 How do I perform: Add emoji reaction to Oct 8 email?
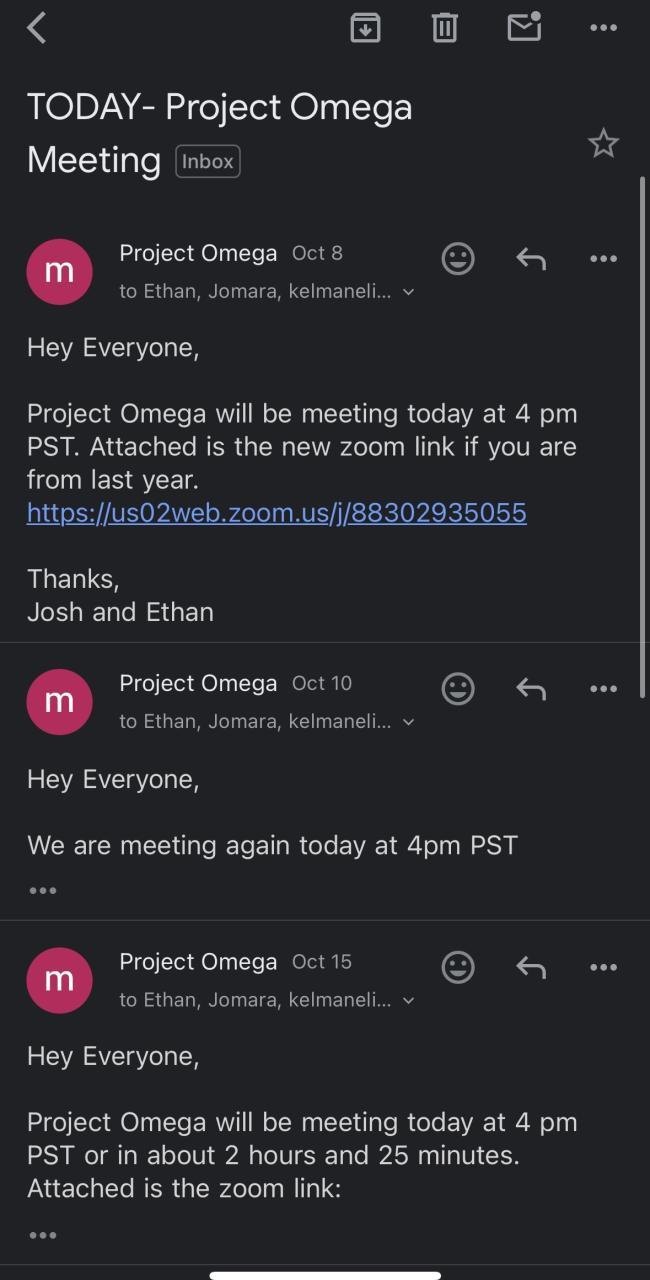point(458,259)
